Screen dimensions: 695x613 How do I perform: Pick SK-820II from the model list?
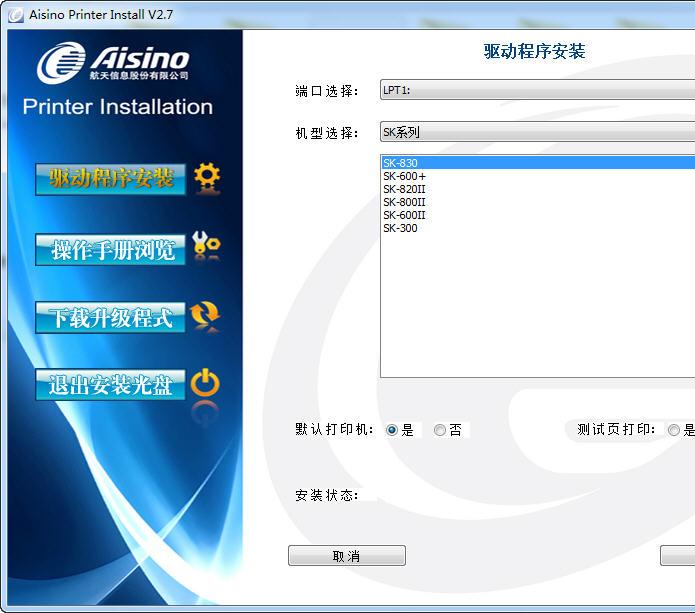tap(404, 189)
